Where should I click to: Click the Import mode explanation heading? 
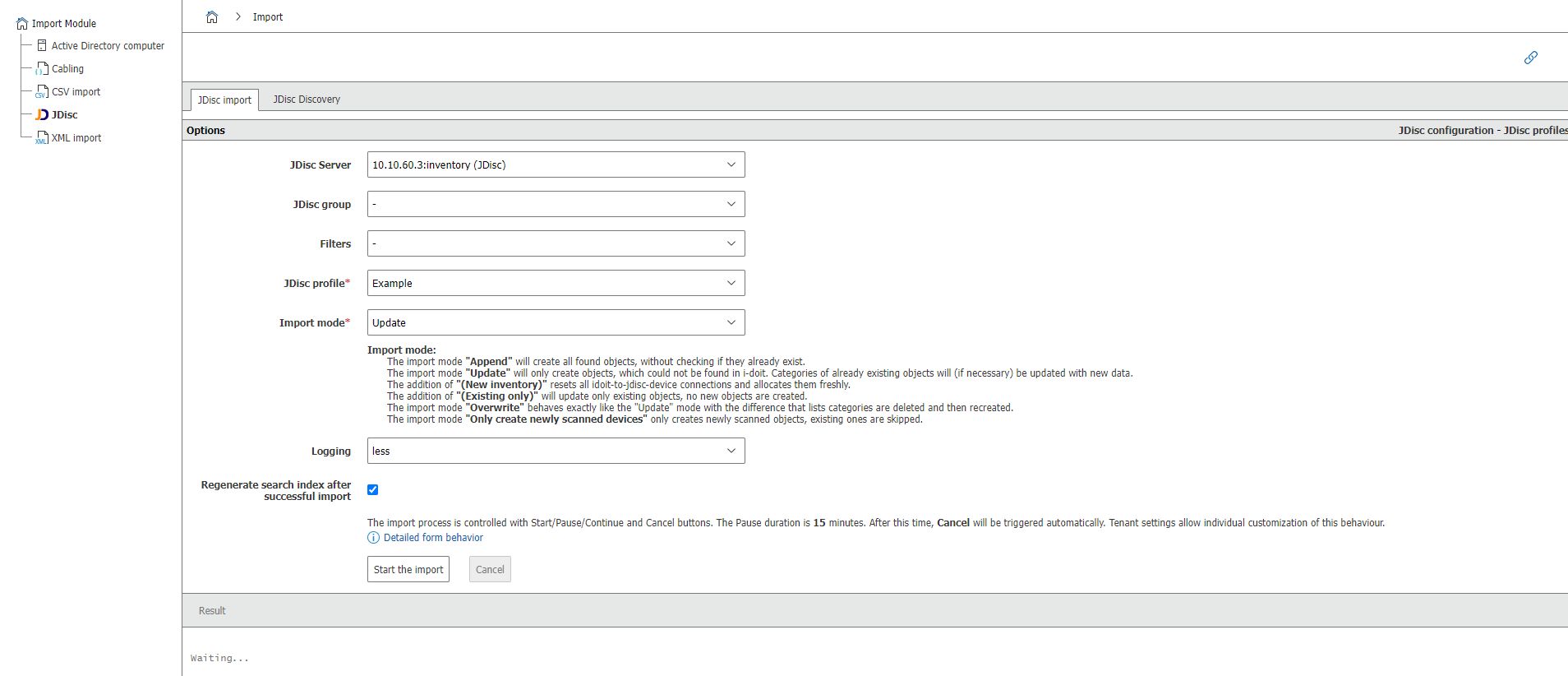pyautogui.click(x=402, y=350)
